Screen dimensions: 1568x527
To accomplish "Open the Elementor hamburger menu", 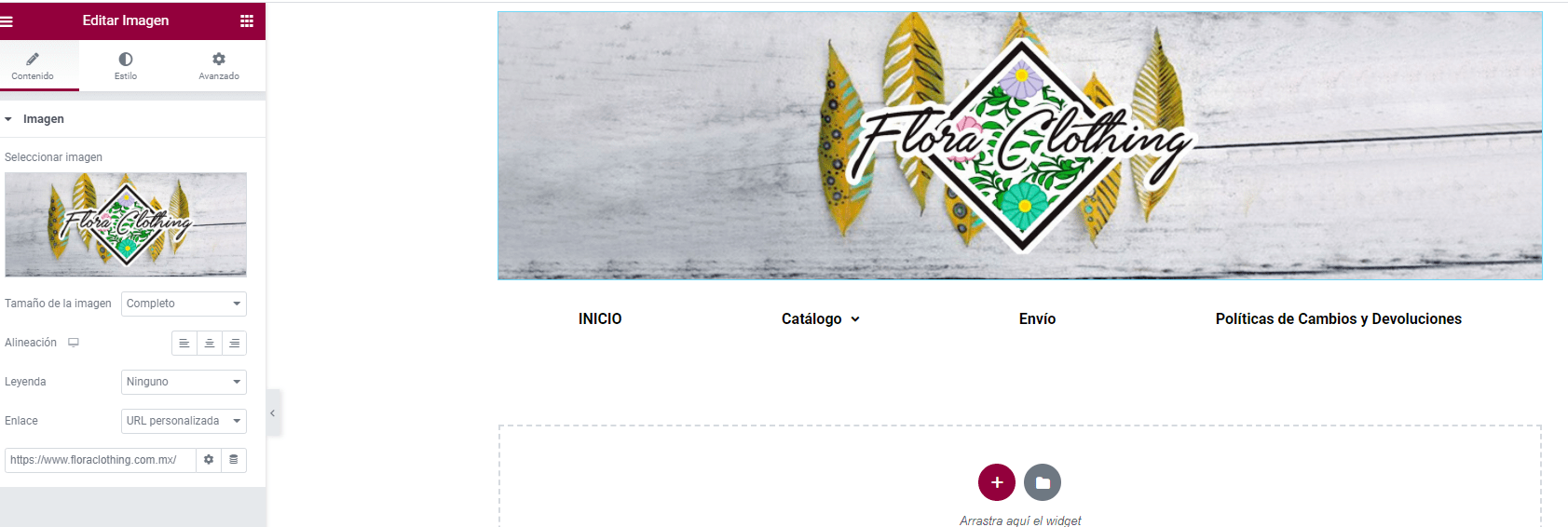I will 7,20.
